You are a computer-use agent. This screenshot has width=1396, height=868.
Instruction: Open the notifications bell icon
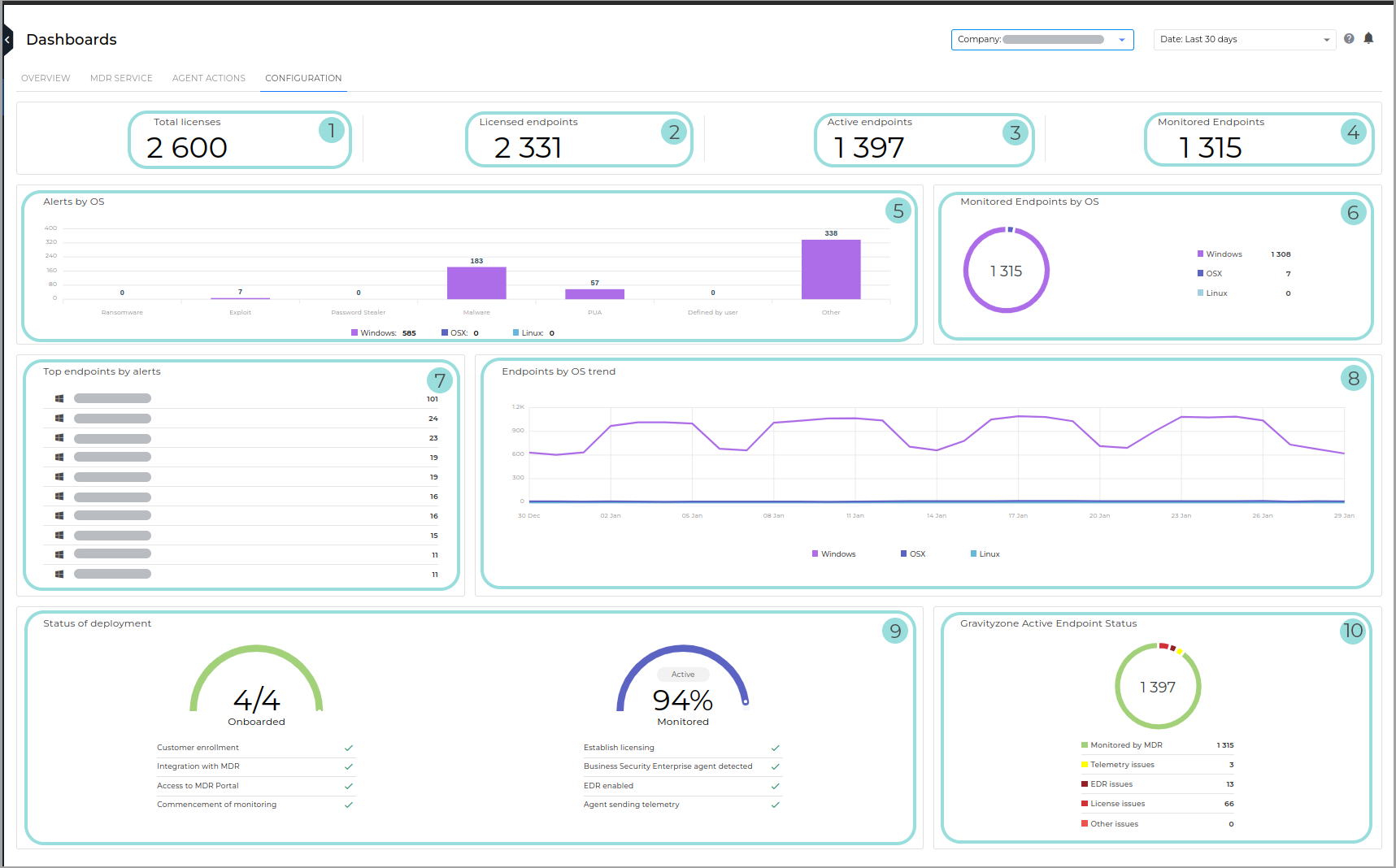click(x=1368, y=38)
